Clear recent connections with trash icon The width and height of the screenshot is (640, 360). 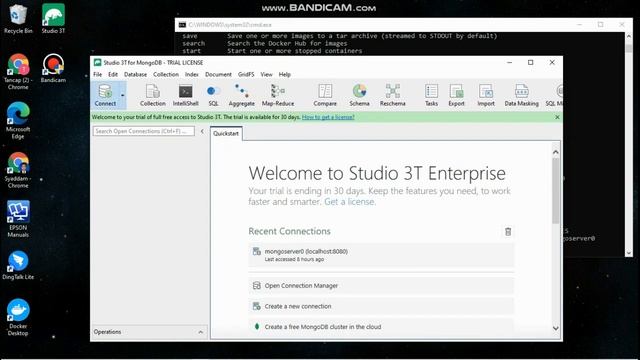pyautogui.click(x=508, y=231)
